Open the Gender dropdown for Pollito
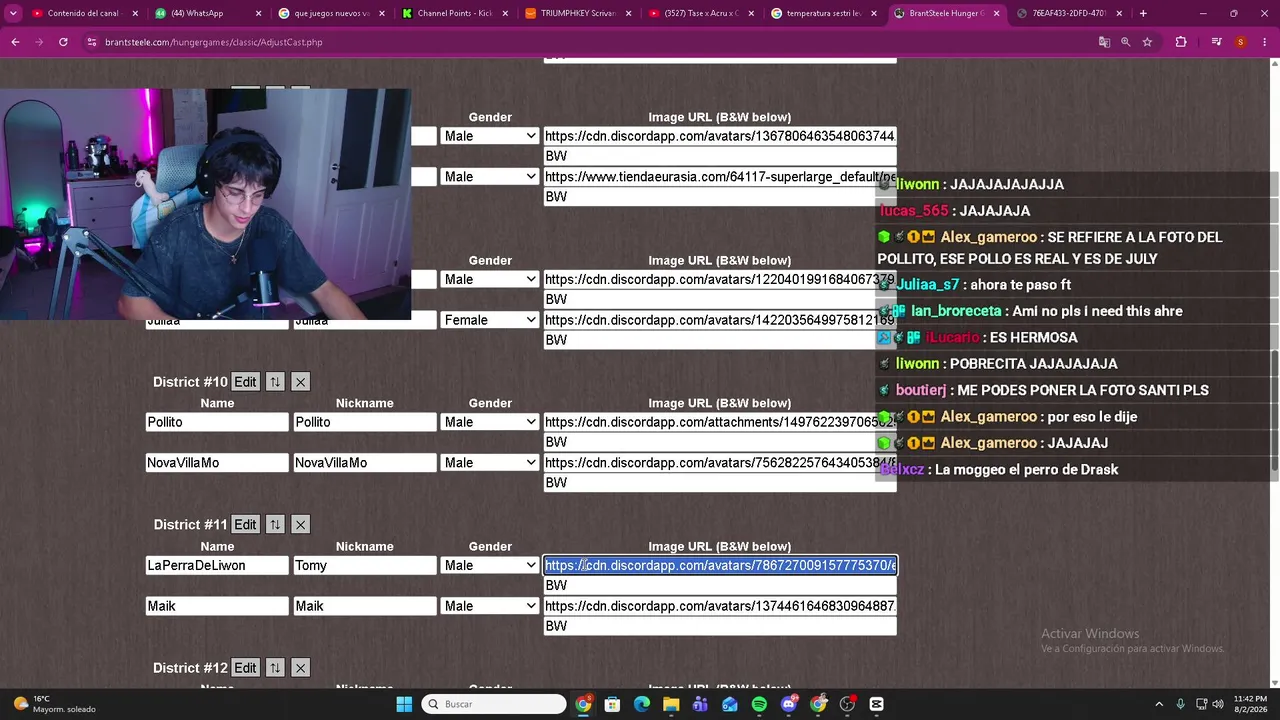The image size is (1280, 720). 490,422
